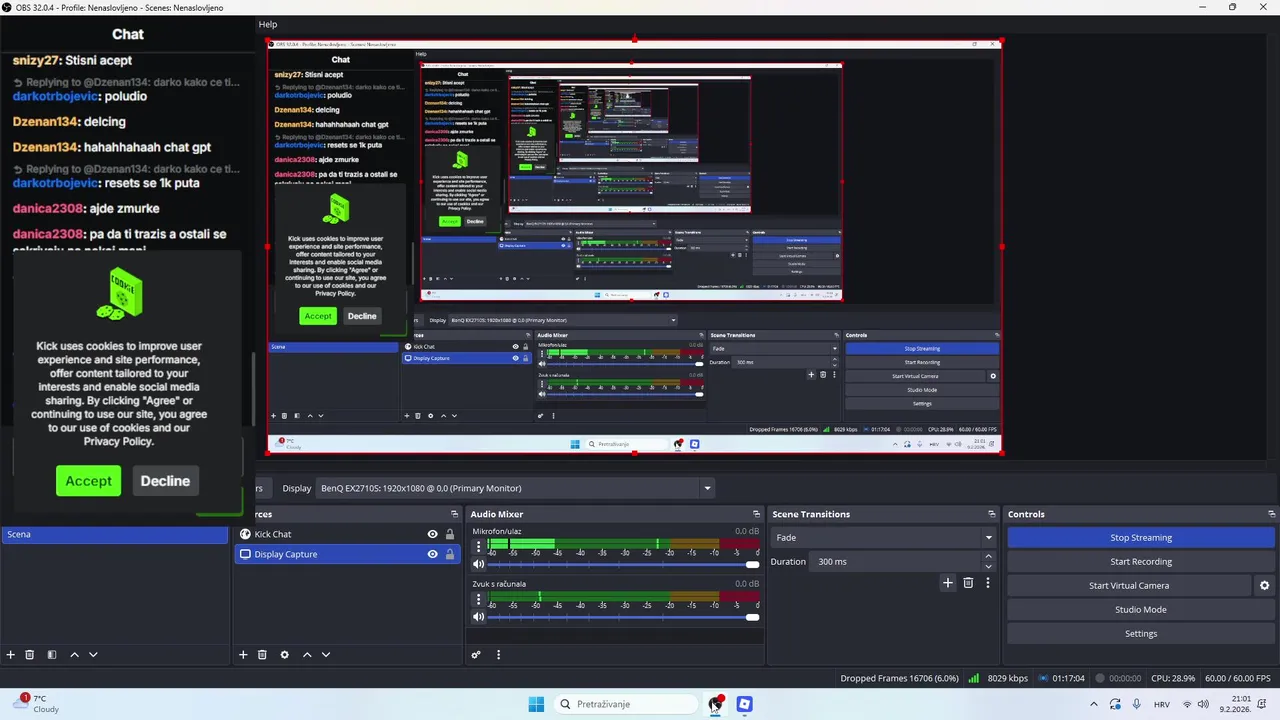The image size is (1280, 720).
Task: Click the CPU: 28.9% status entry
Action: click(x=1173, y=678)
